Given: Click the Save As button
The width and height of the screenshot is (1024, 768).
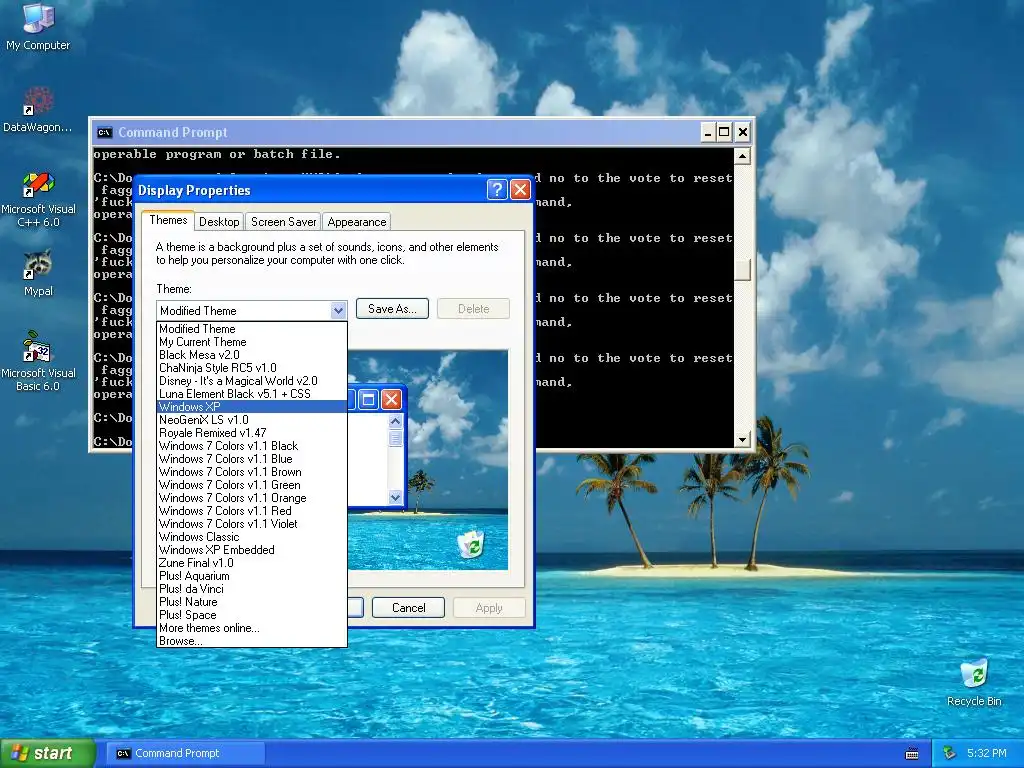Looking at the screenshot, I should pos(392,309).
